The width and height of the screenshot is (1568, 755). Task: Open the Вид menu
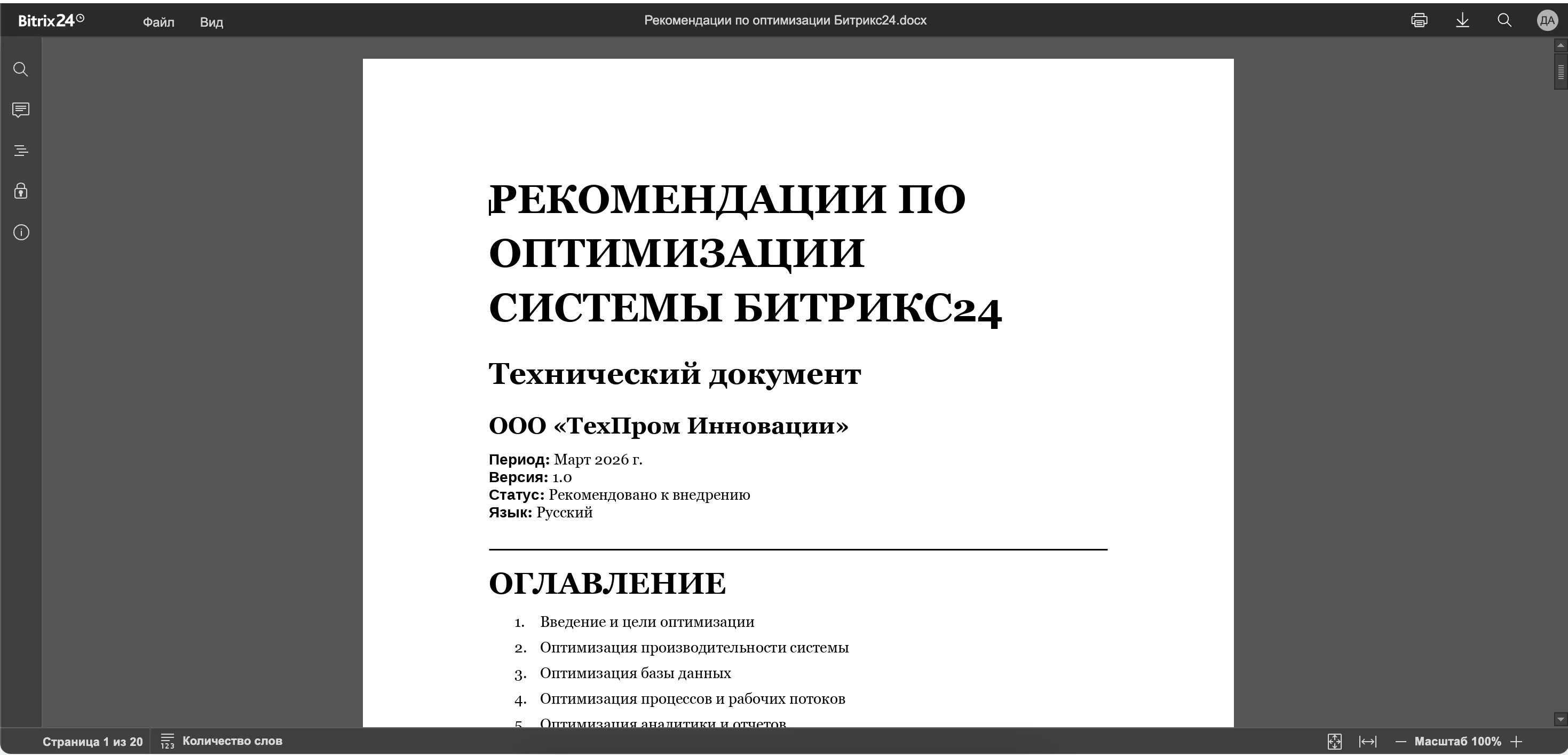[211, 22]
